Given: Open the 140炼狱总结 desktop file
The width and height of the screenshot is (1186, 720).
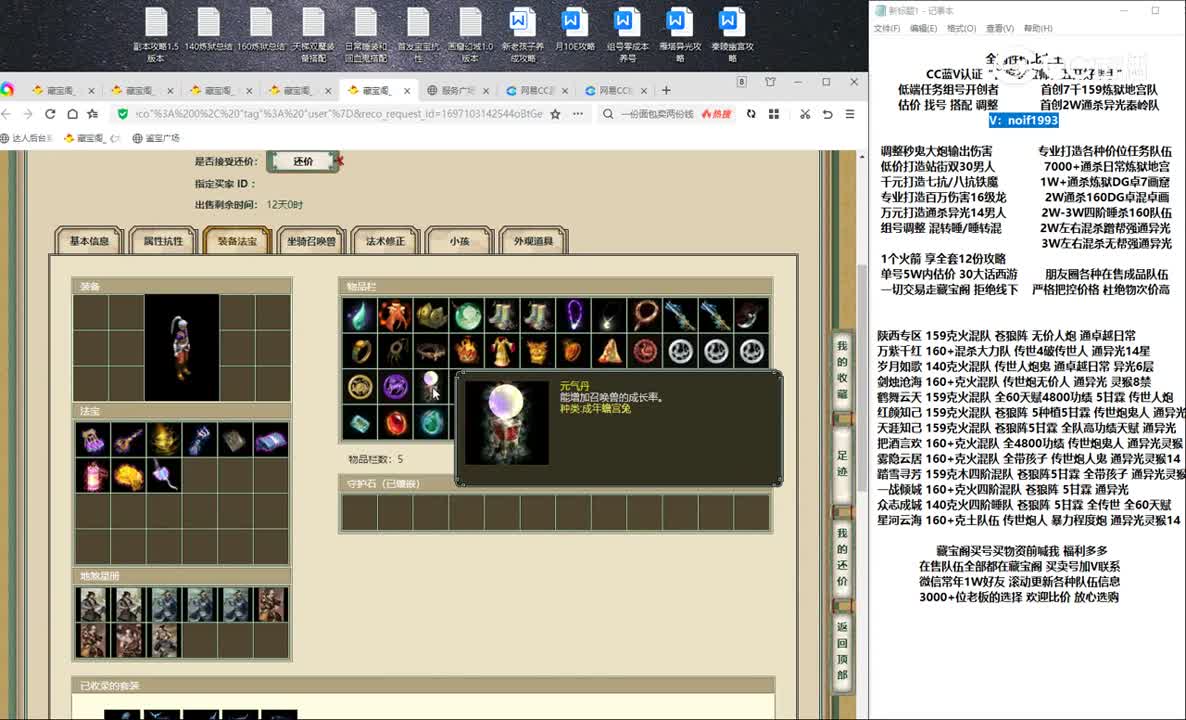Looking at the screenshot, I should pyautogui.click(x=208, y=30).
